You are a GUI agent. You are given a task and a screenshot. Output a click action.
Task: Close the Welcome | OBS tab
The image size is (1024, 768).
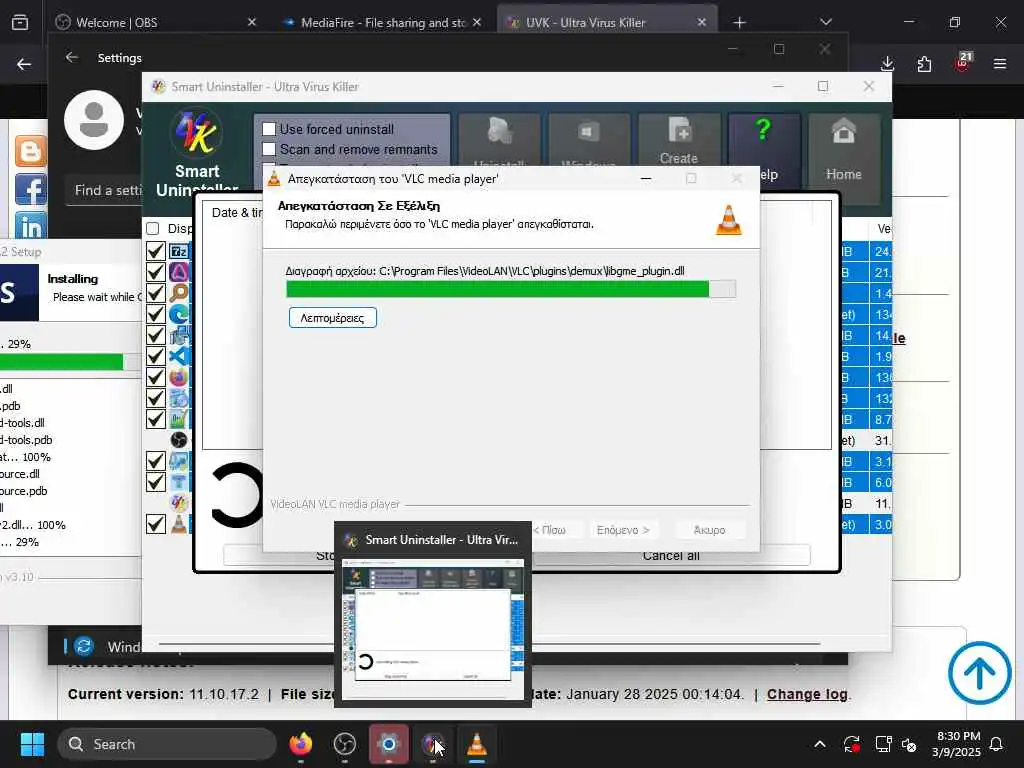pos(251,22)
